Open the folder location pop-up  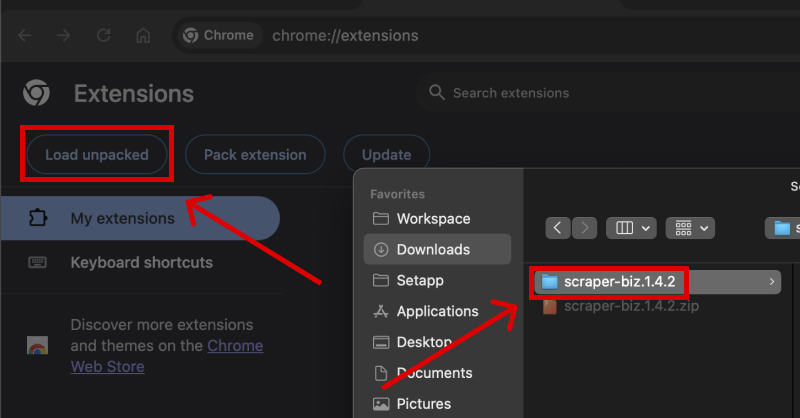point(783,228)
